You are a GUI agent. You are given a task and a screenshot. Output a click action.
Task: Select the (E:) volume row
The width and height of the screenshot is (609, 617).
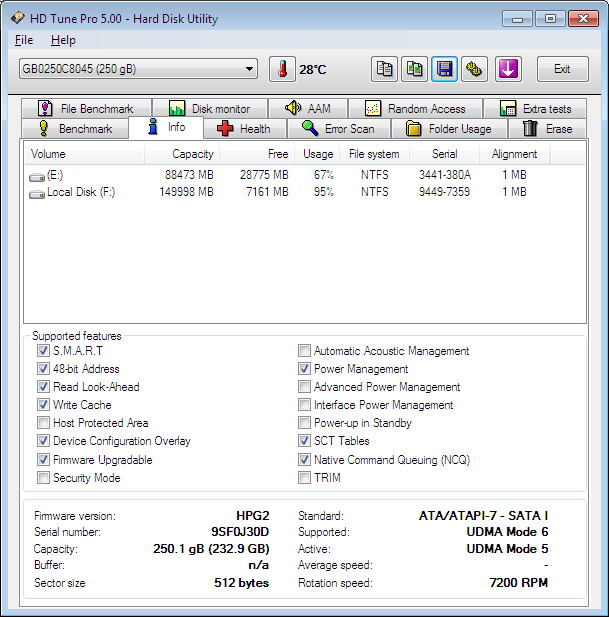(x=48, y=175)
